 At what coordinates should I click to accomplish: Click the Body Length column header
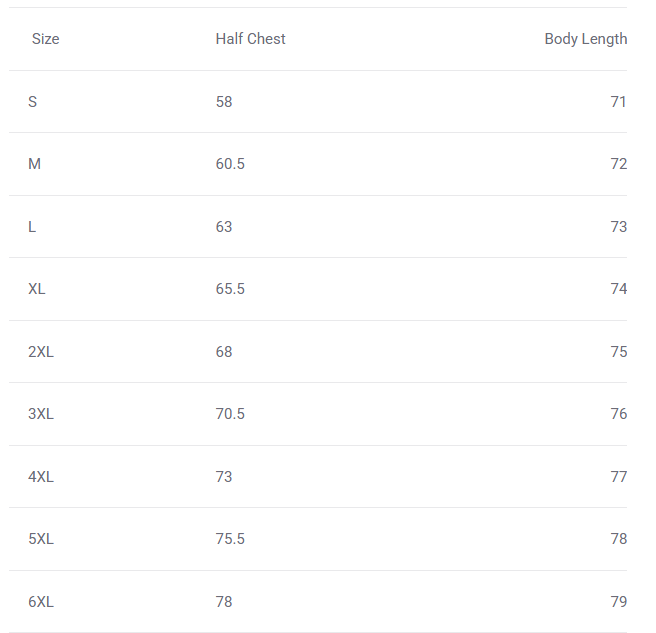click(585, 39)
